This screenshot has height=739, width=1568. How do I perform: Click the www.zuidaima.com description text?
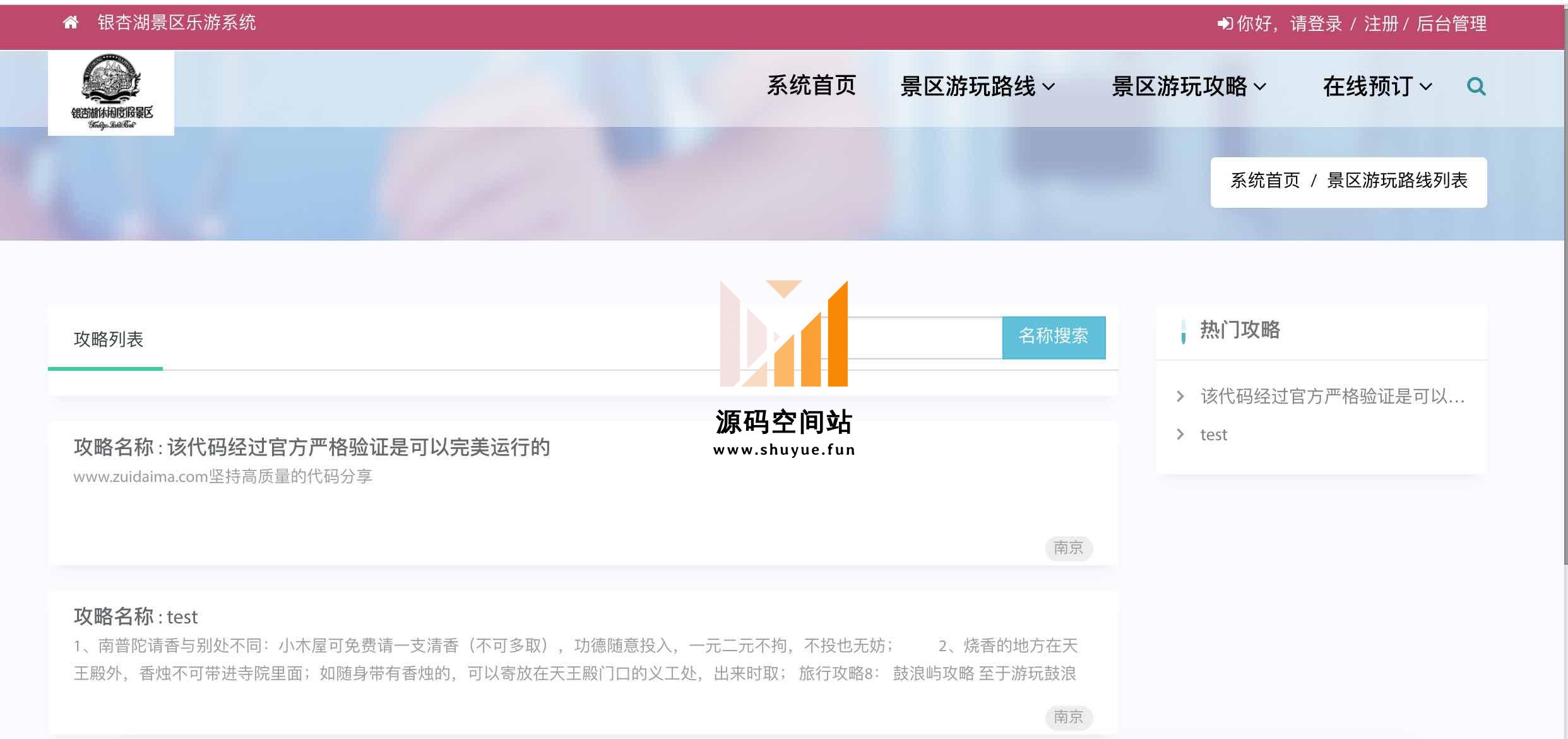tap(223, 476)
